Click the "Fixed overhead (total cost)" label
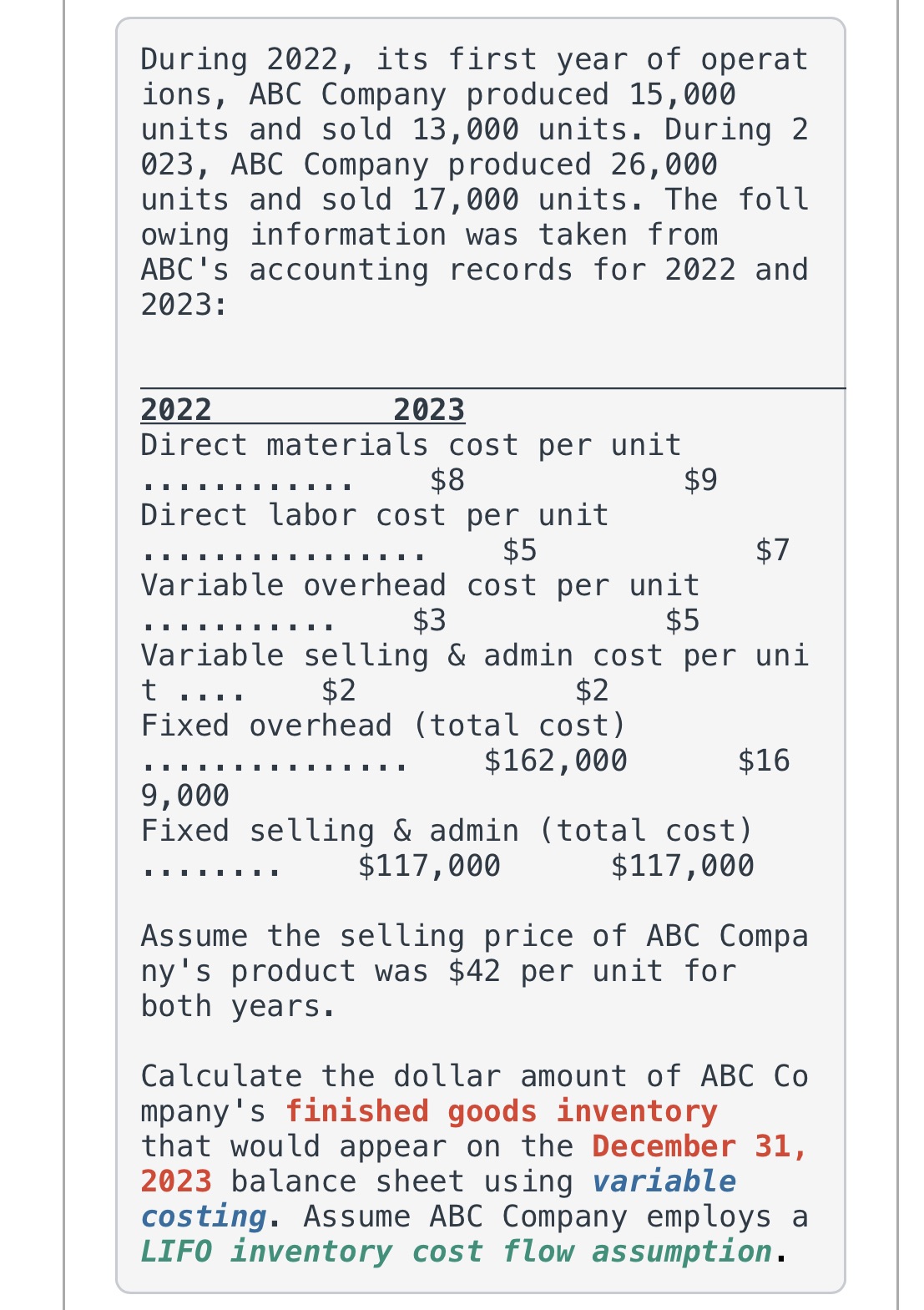924x1310 pixels. 383,726
